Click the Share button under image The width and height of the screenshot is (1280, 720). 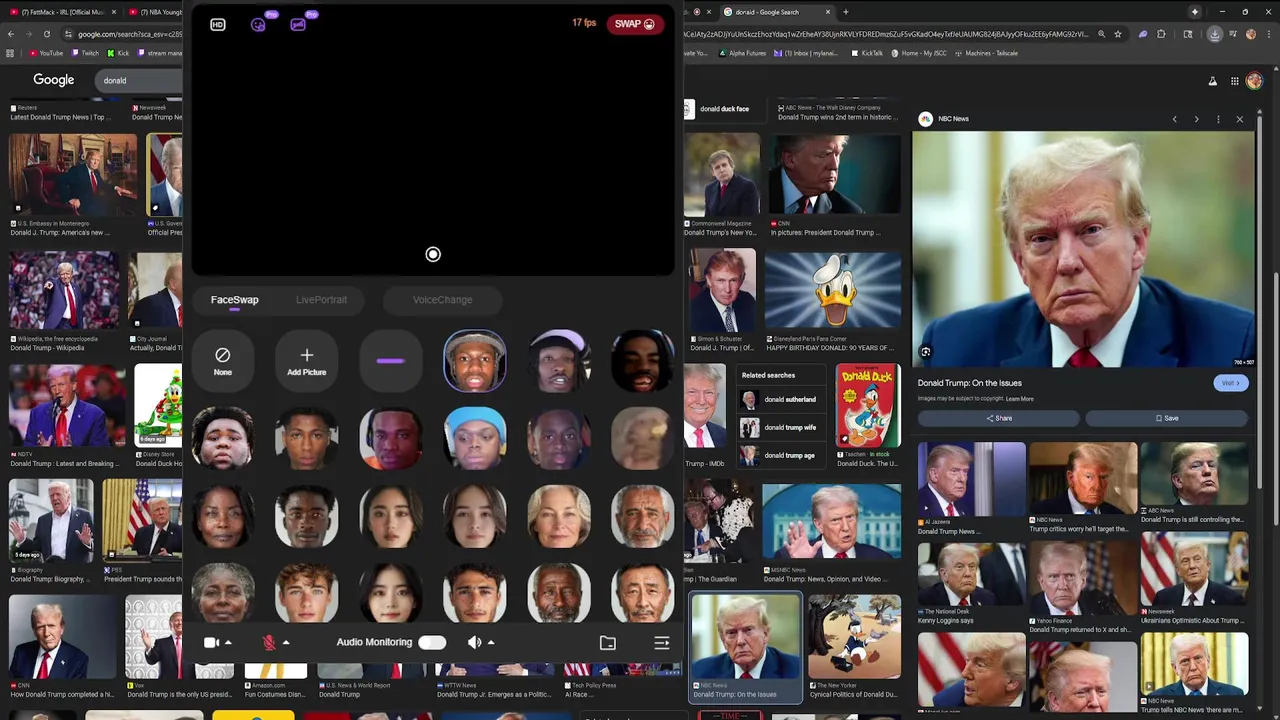[999, 418]
